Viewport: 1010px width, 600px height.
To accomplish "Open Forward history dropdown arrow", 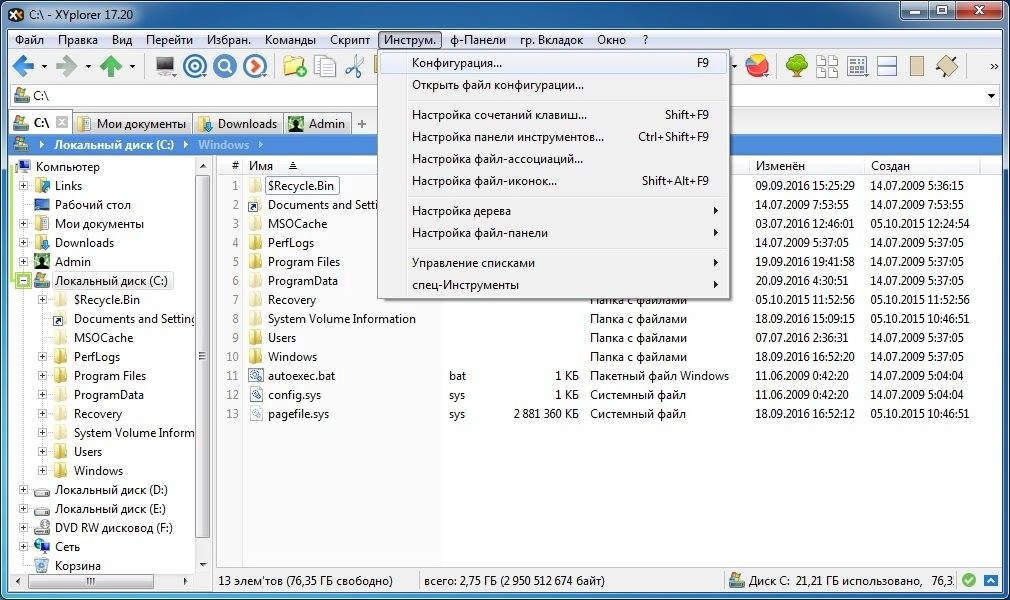I will 88,66.
